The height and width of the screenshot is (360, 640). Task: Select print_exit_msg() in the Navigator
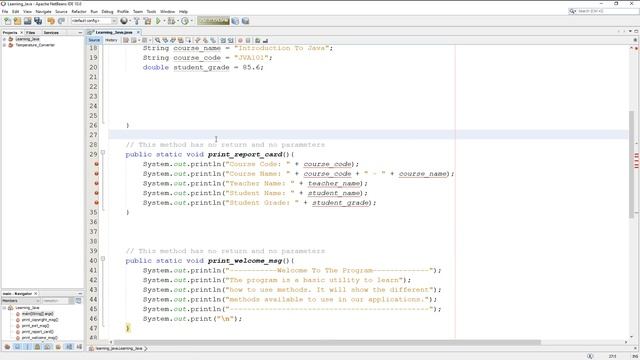[35, 326]
